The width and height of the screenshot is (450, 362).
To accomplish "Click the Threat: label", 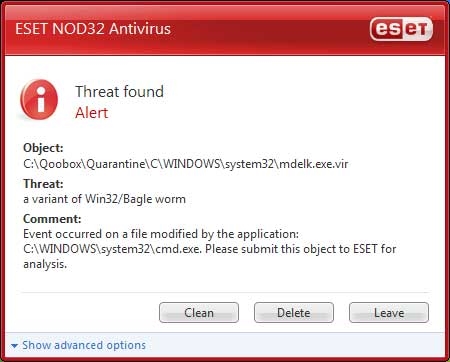I will [x=43, y=184].
